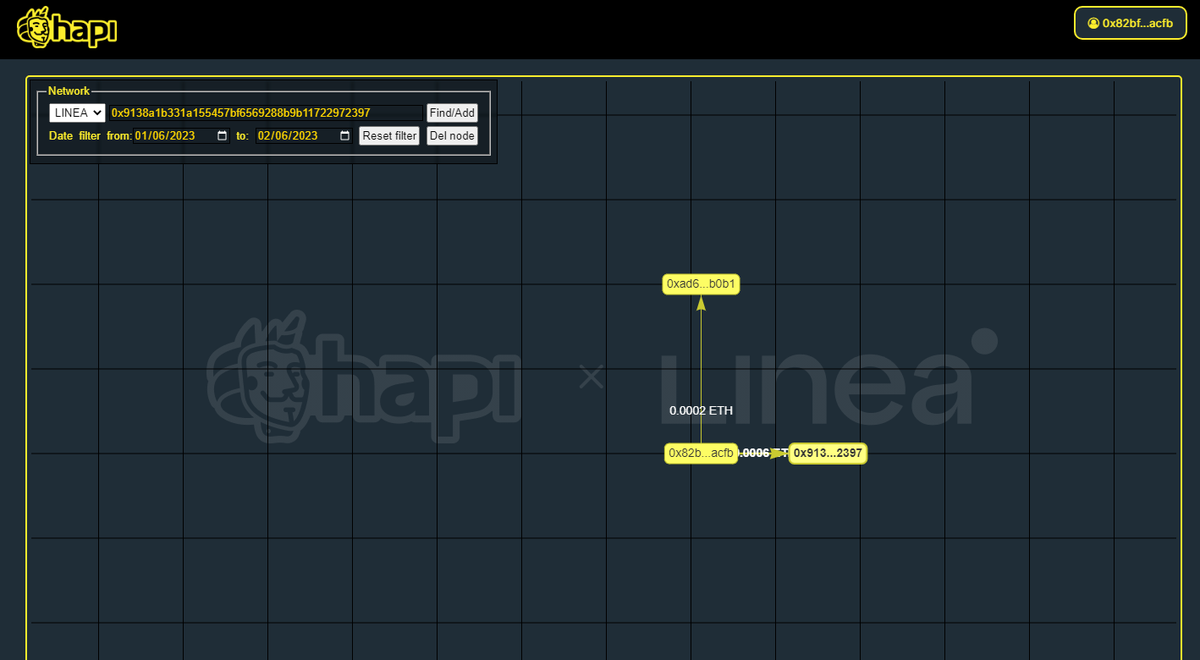Screen dimensions: 1200x660
Task: Click the Del node button
Action: click(452, 136)
